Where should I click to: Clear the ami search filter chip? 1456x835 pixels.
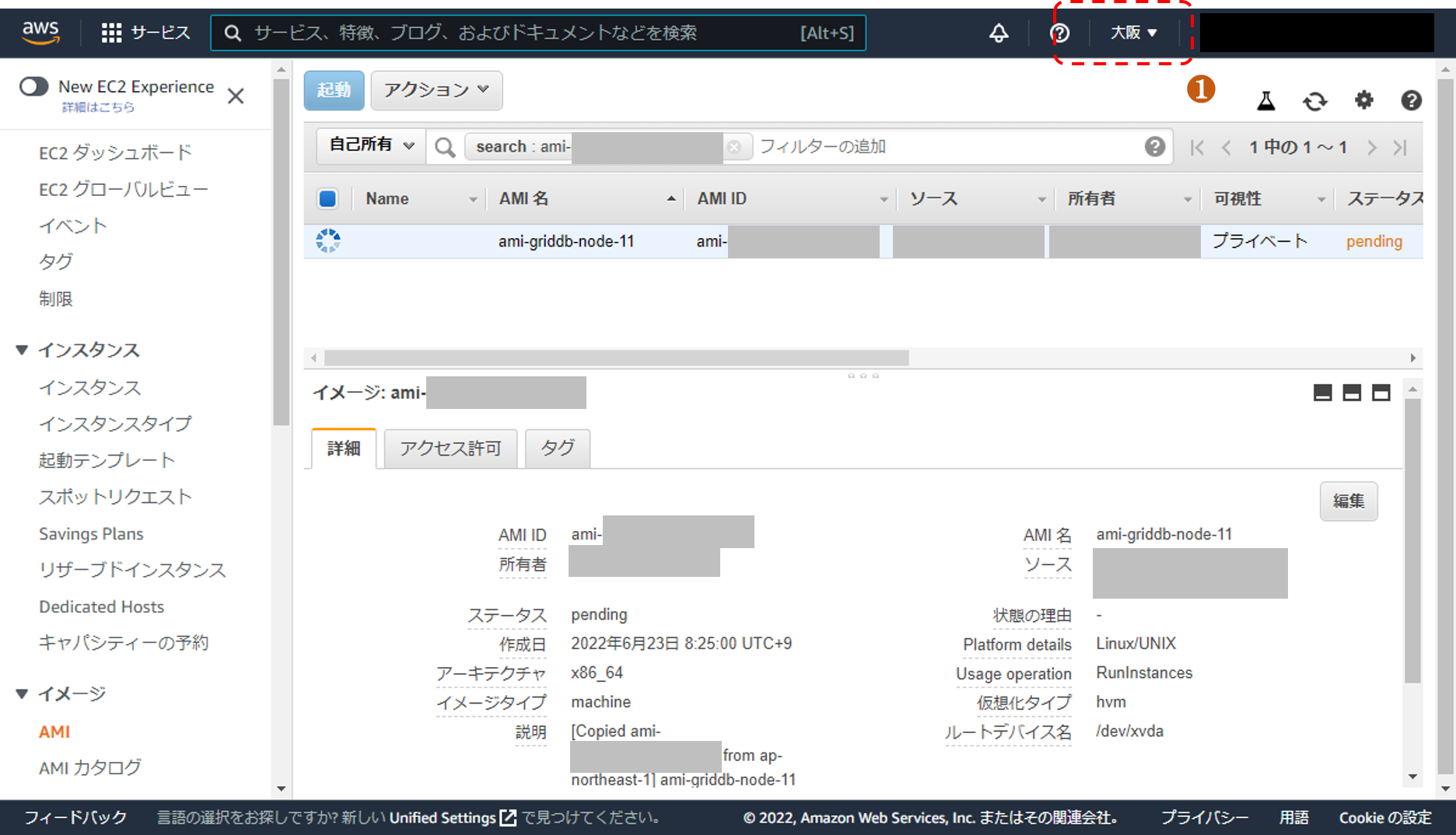(733, 147)
